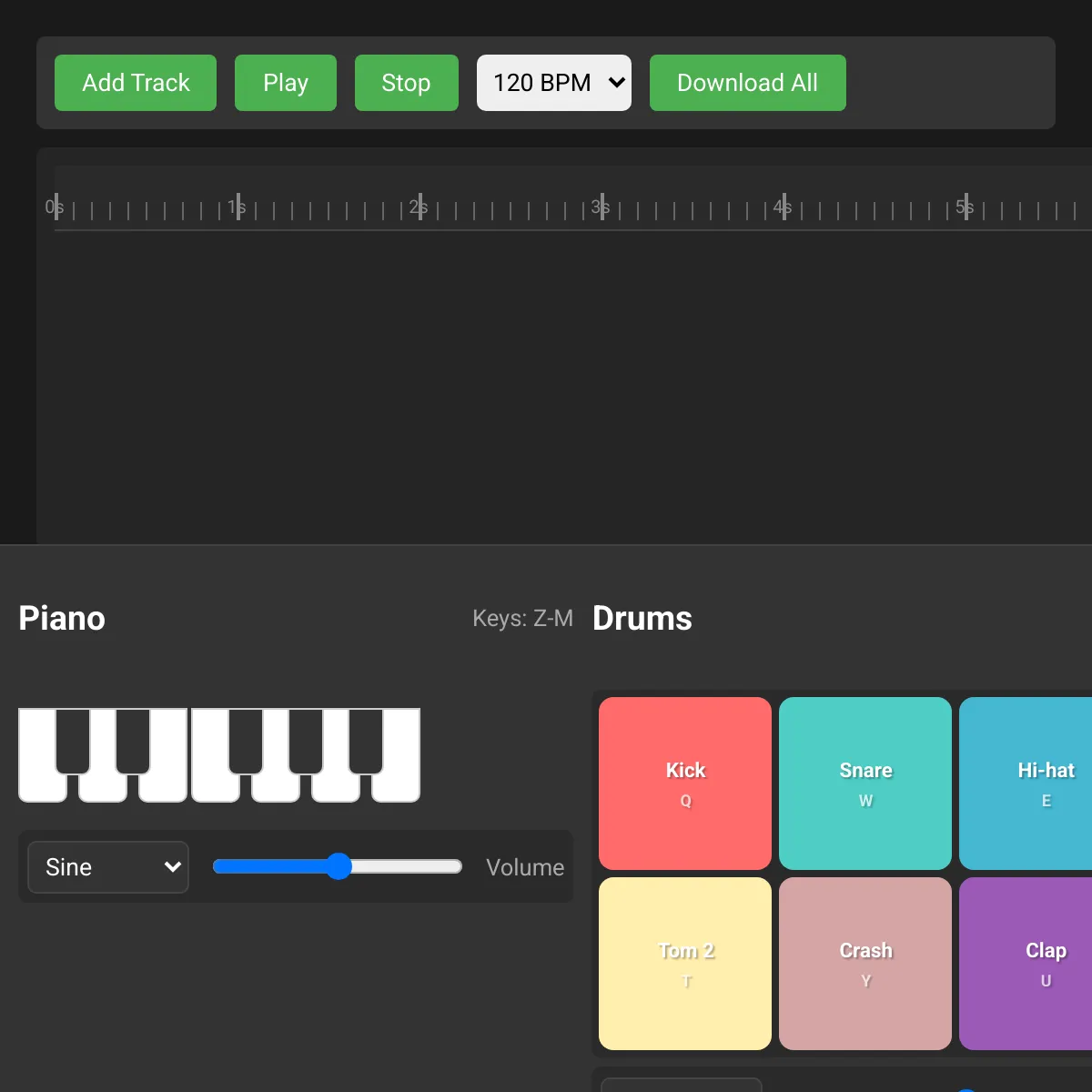Click the 4s marker on timeline ruler
This screenshot has height=1092, width=1092.
pos(784,207)
